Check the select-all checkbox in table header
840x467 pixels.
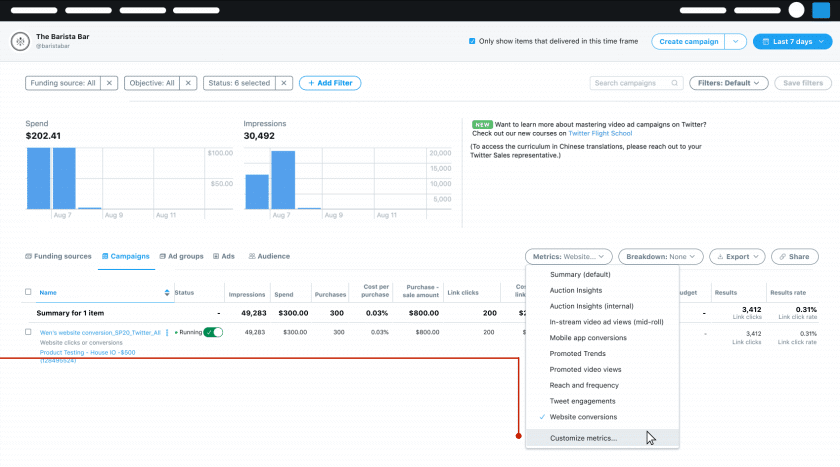tap(28, 292)
